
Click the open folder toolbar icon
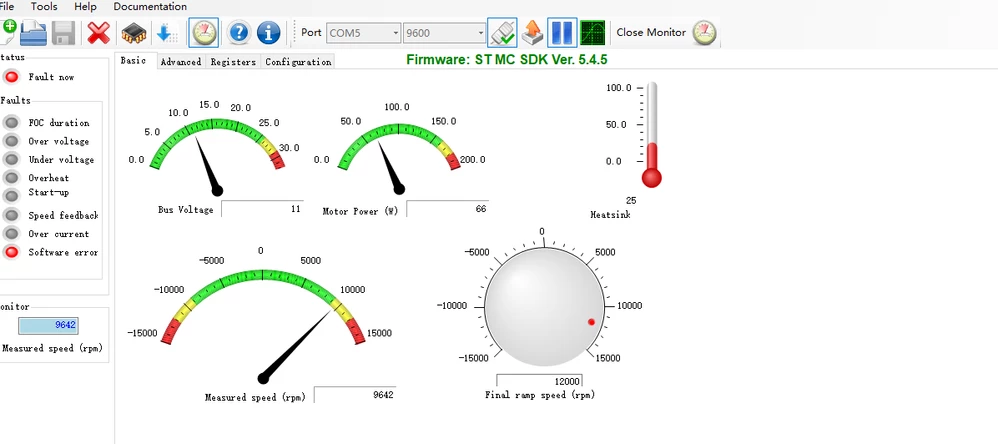pyautogui.click(x=33, y=32)
